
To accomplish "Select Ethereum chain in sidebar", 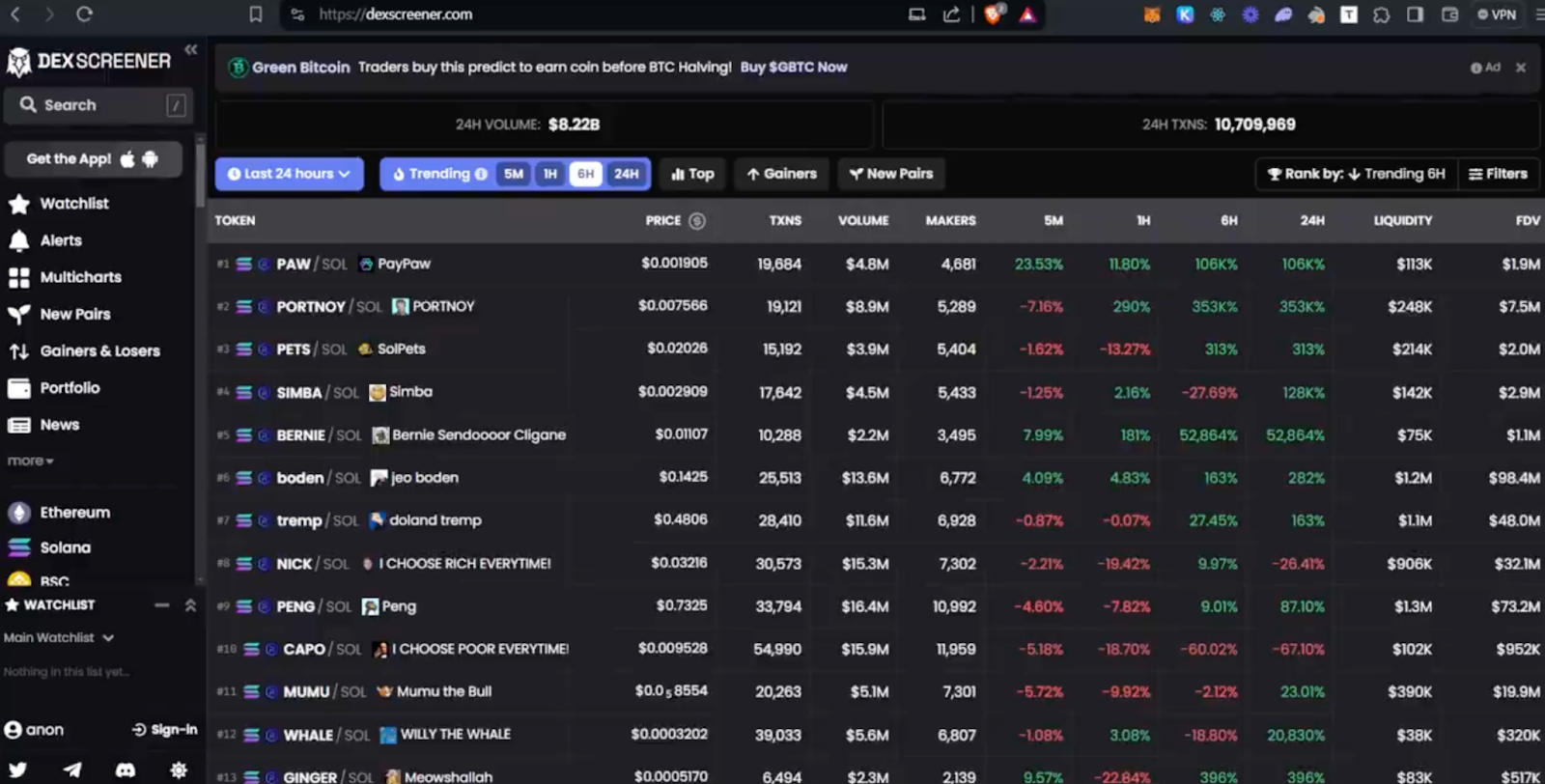I will pyautogui.click(x=59, y=513).
